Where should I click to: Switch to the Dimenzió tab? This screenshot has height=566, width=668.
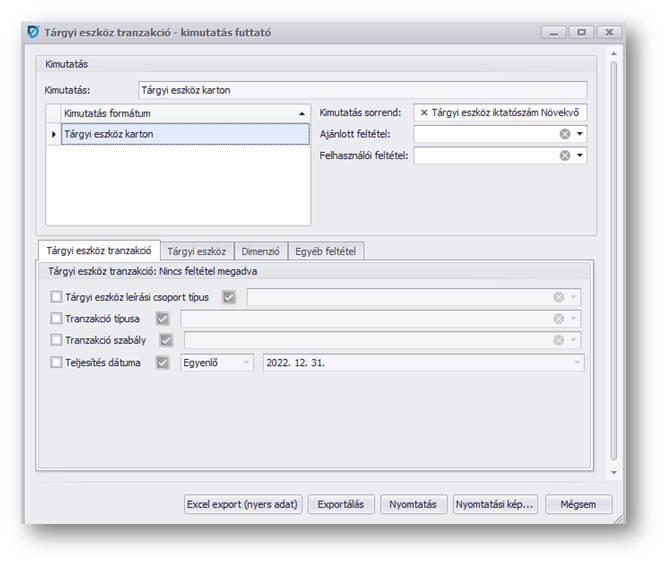point(260,251)
